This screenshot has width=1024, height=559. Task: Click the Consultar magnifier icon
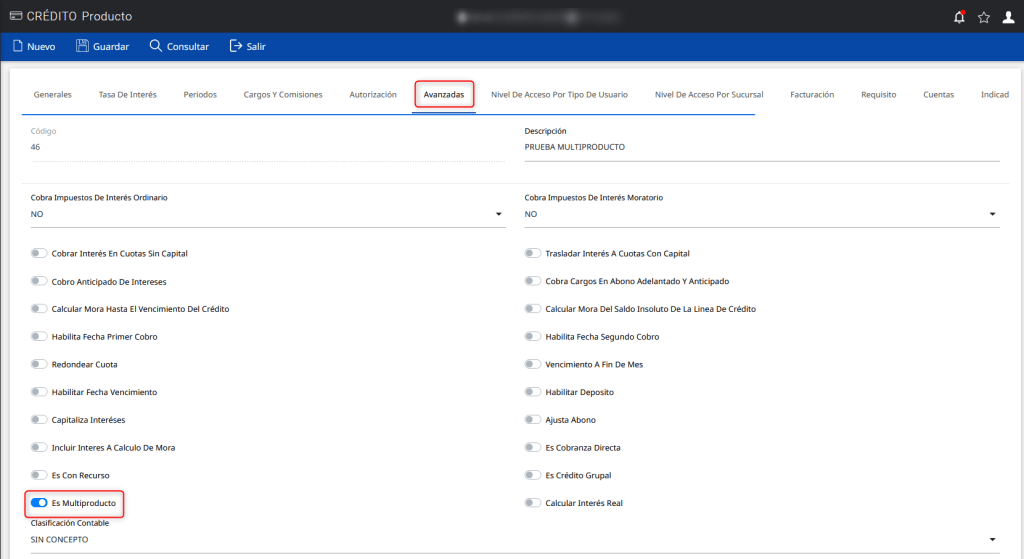(x=155, y=46)
